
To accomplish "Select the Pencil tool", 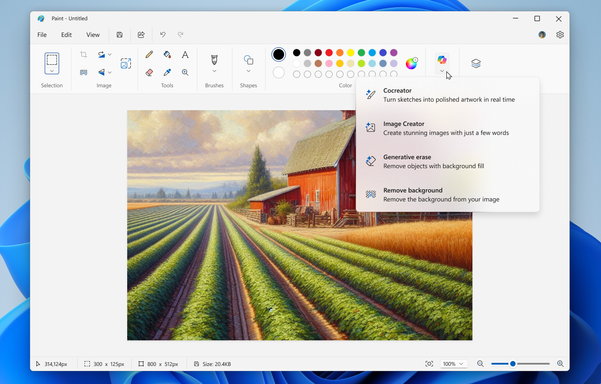I will coord(149,54).
